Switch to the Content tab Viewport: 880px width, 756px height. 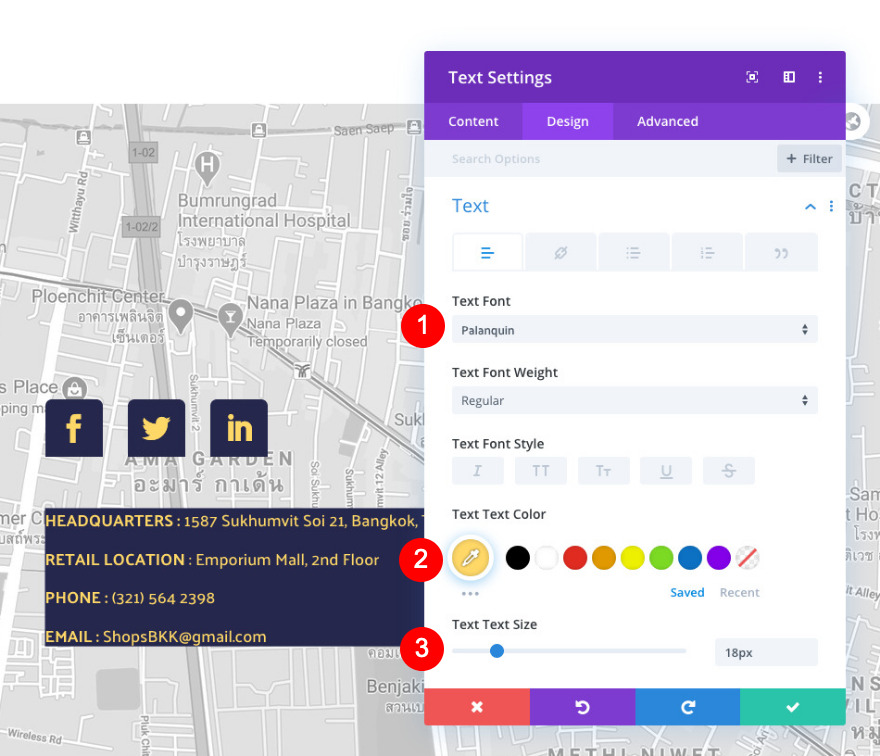point(473,121)
